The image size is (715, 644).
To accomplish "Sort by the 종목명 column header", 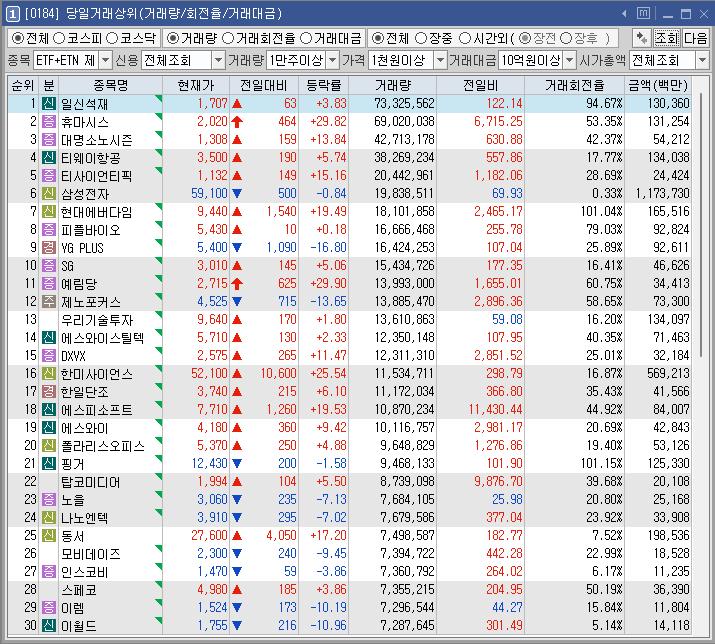I will [110, 85].
